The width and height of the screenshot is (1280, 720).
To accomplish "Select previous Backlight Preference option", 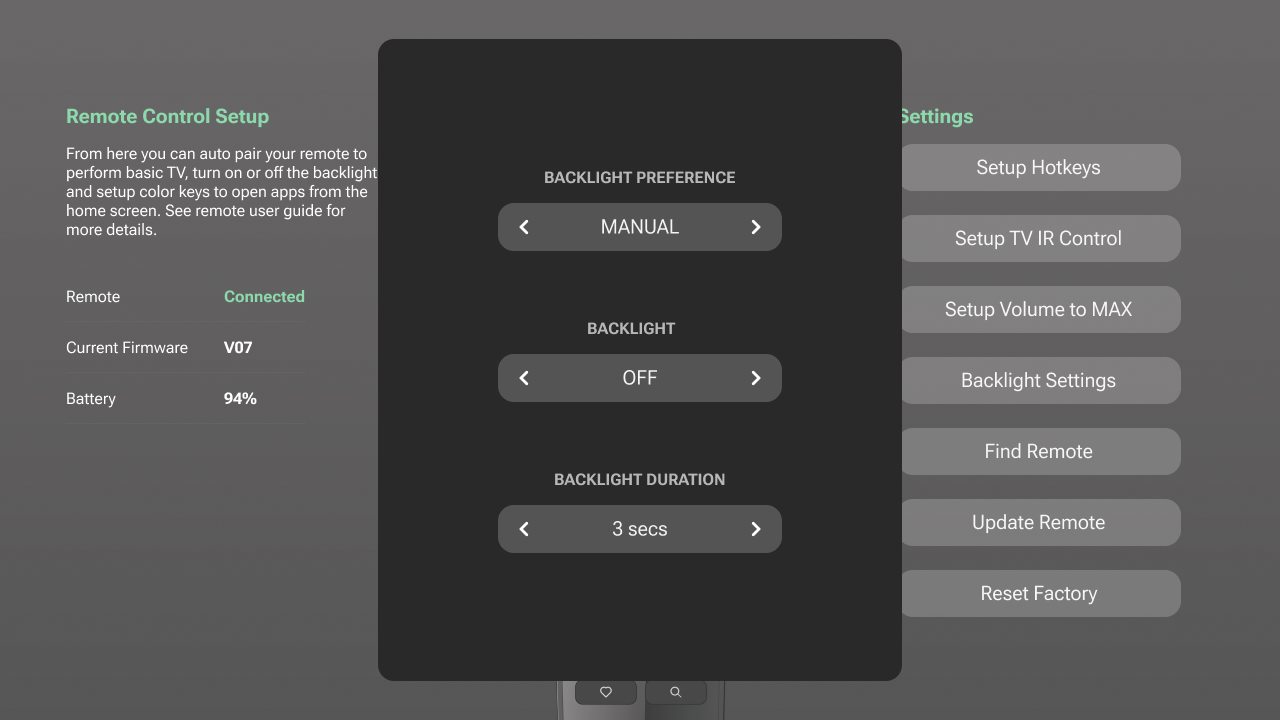I will point(524,227).
